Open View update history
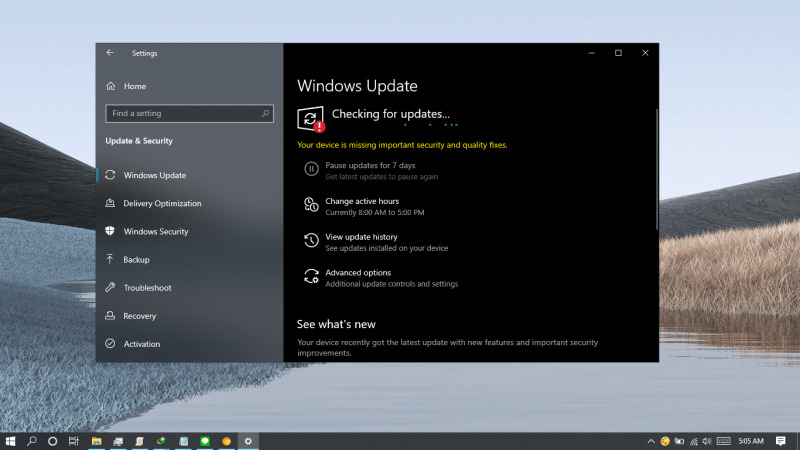The image size is (800, 450). click(361, 237)
